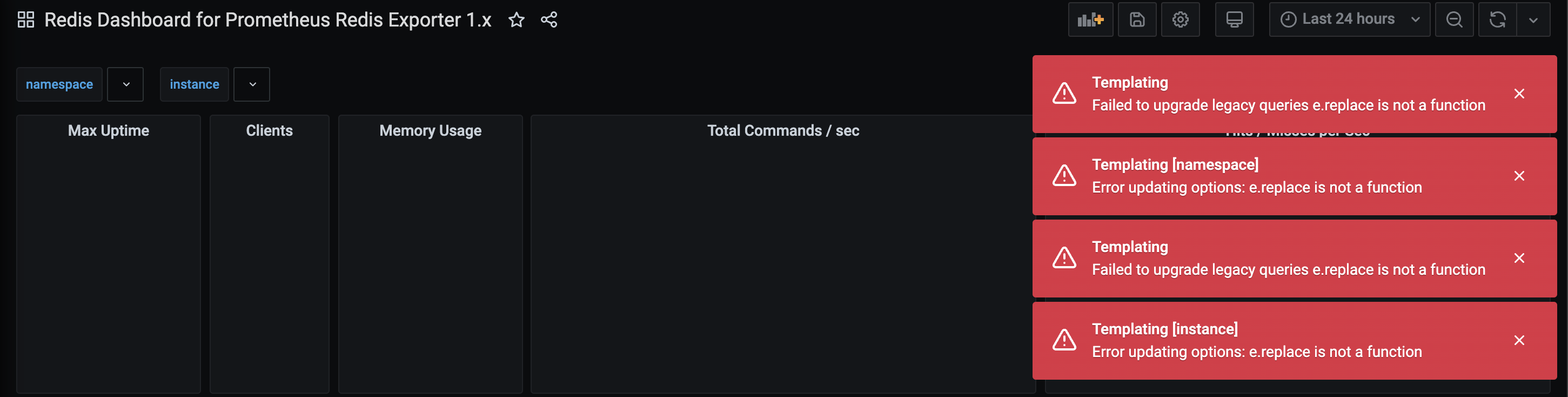Viewport: 1568px width, 397px height.
Task: Open the Last 24 hours time picker
Action: (x=1350, y=19)
